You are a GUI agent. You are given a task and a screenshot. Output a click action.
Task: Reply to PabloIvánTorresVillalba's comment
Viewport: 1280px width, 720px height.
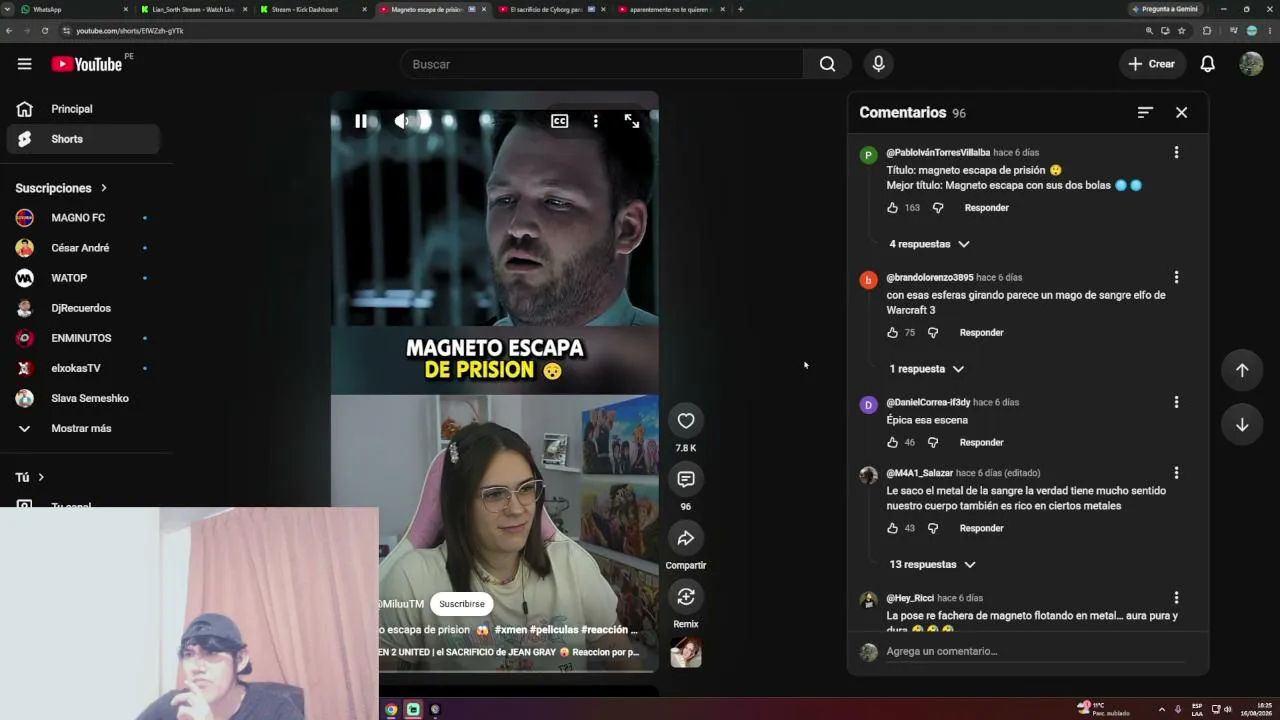pyautogui.click(x=986, y=208)
